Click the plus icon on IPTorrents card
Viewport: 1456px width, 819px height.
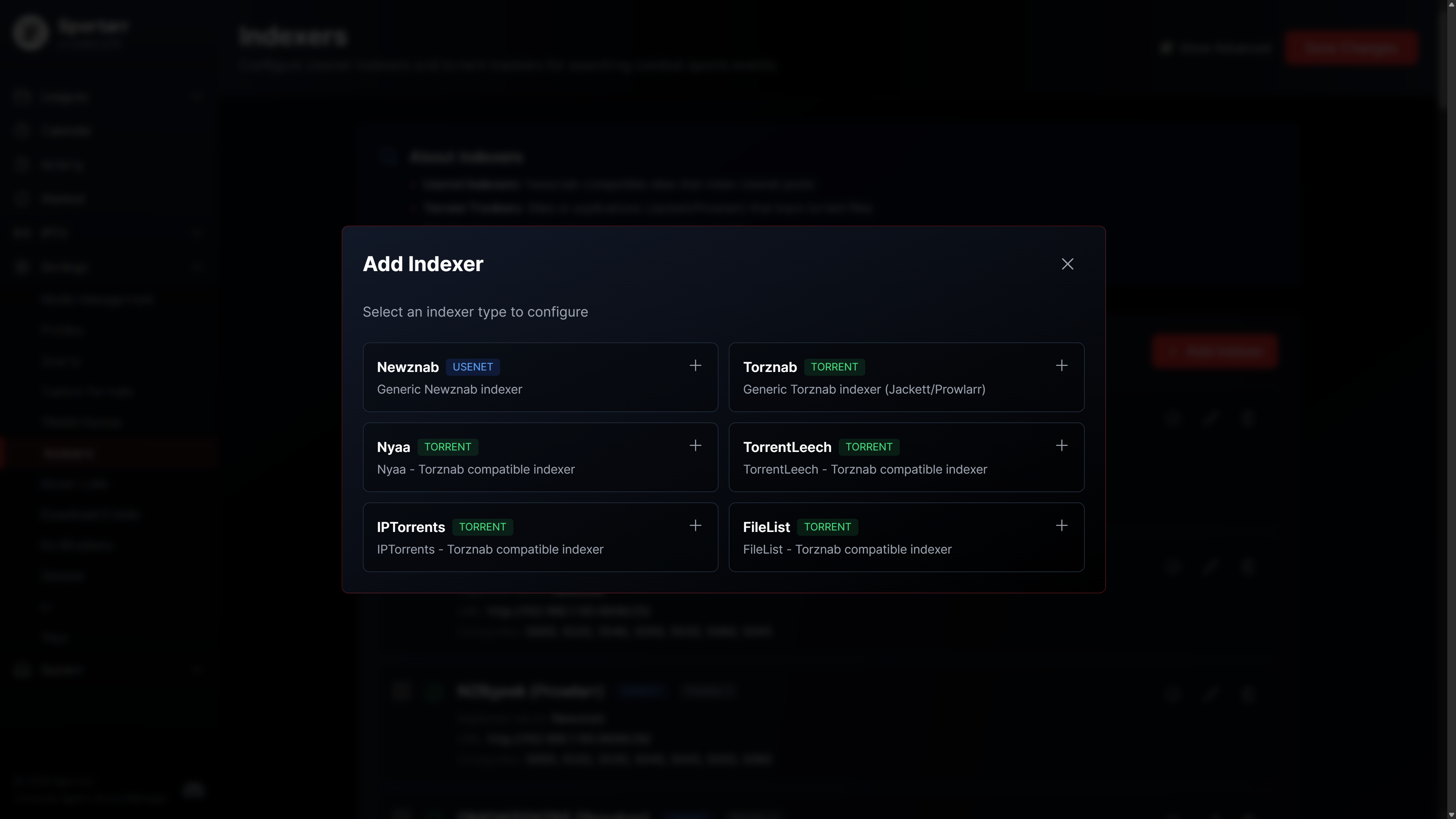[x=695, y=526]
